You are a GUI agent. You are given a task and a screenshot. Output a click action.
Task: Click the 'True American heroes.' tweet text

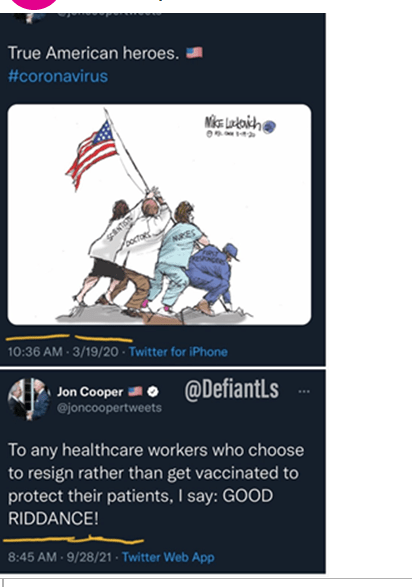coord(94,53)
